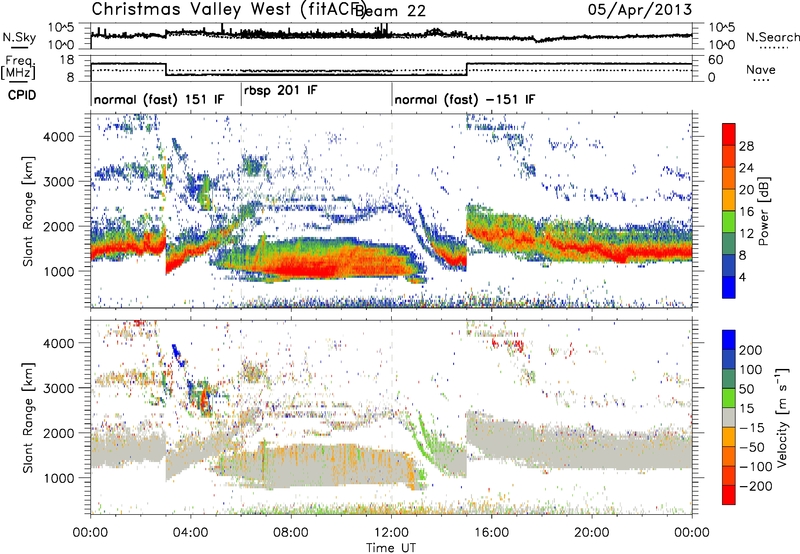
Task: Click '1000' range tick on velocity panel
Action: 58,478
